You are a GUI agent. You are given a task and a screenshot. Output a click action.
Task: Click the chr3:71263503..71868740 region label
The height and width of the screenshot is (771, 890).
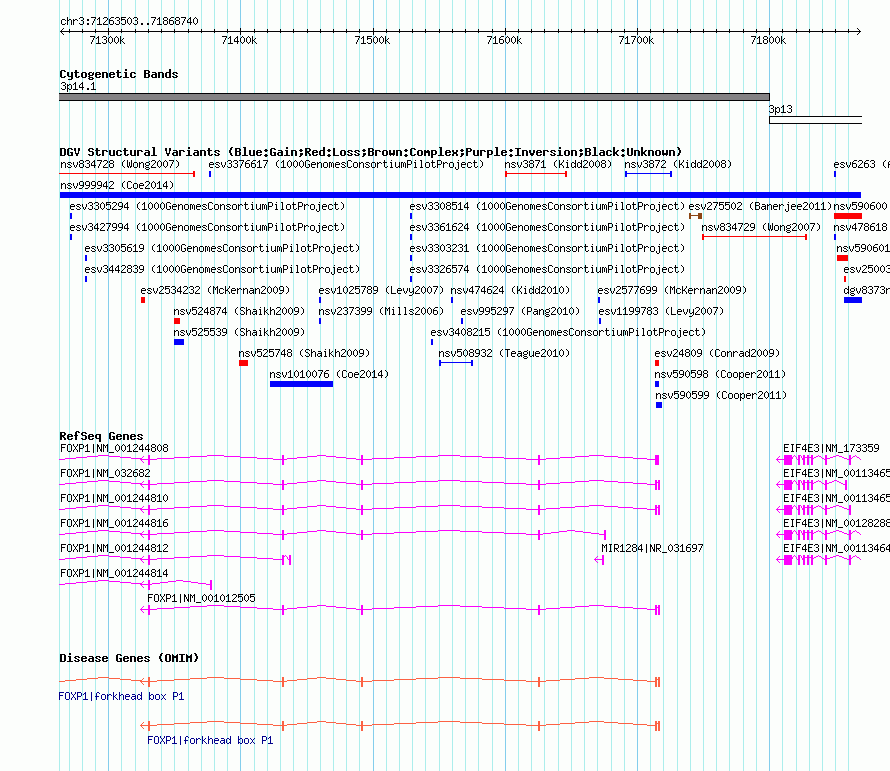[x=129, y=21]
